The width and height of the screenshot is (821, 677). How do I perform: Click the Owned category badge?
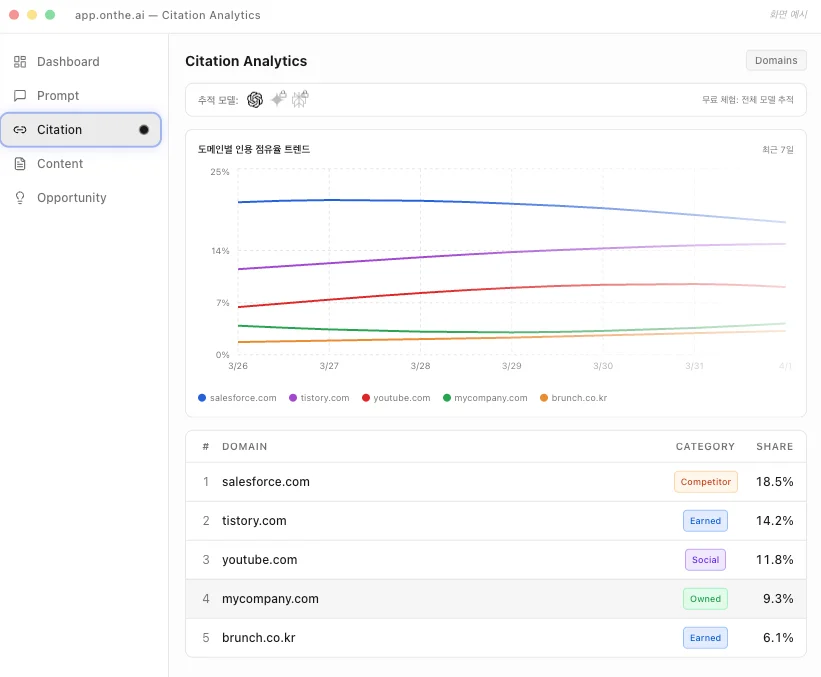coord(705,599)
